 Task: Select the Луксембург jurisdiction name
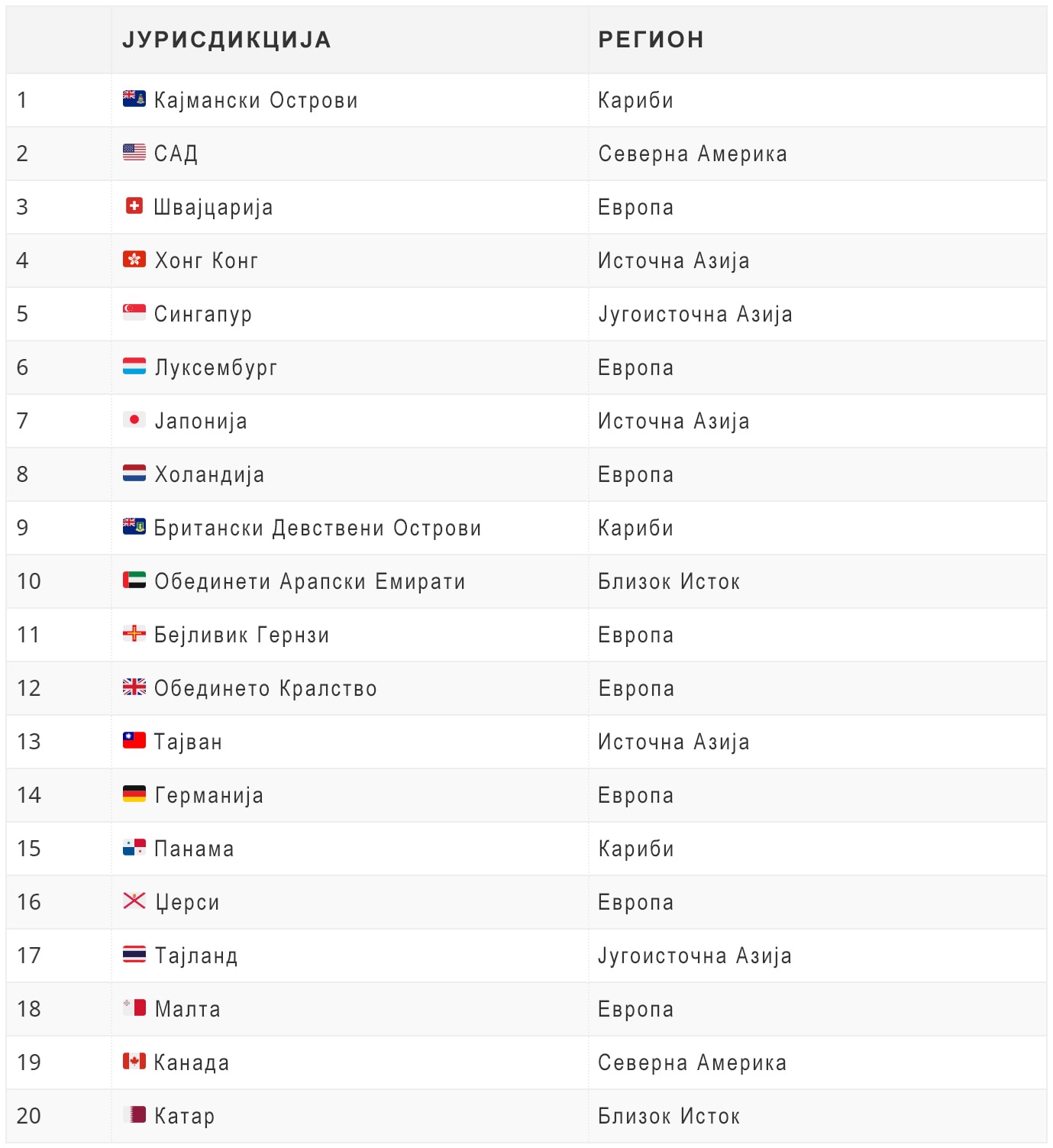(216, 367)
